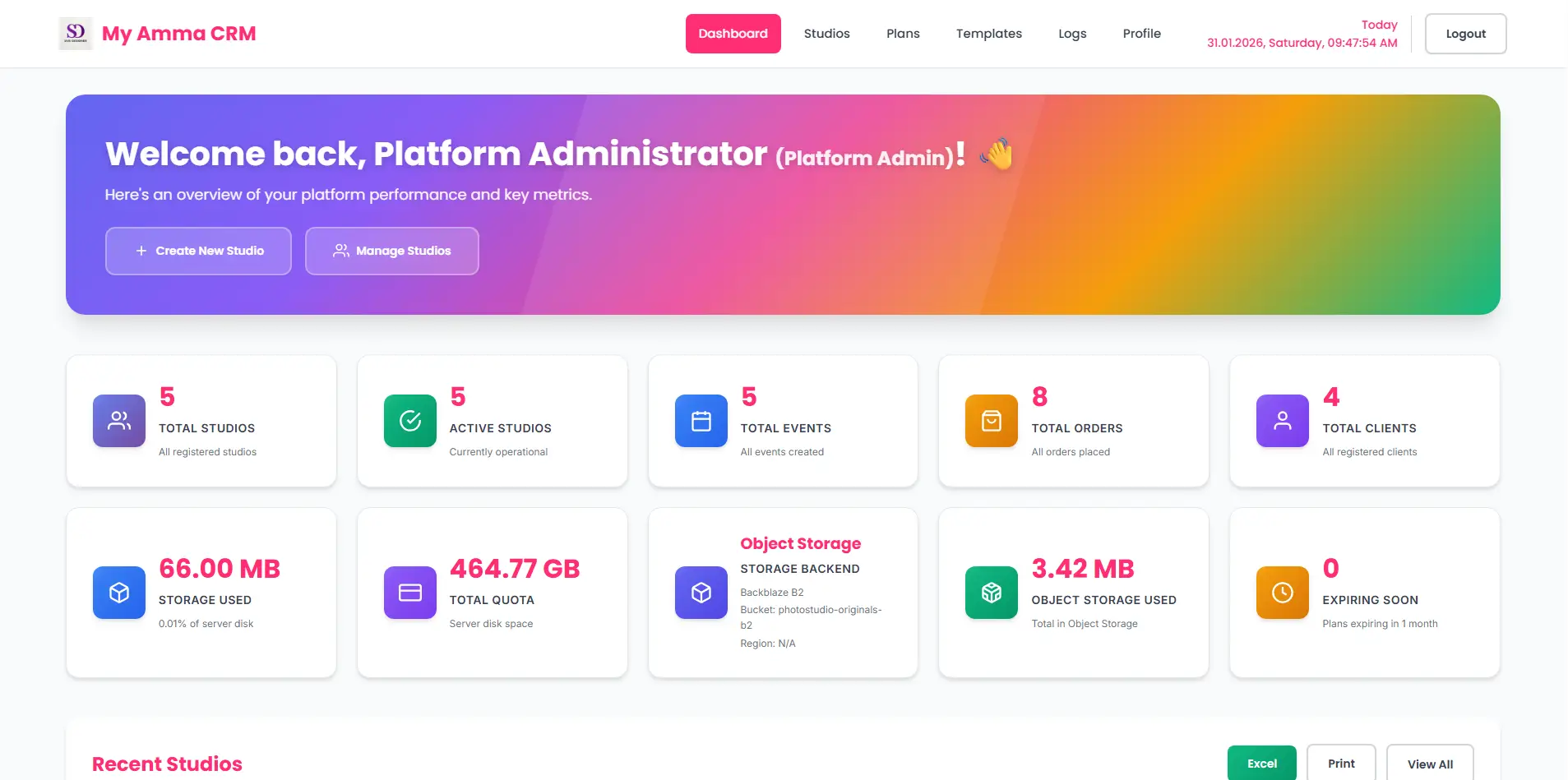Open Manage Studios
Screen dimensions: 1568x780
(x=391, y=251)
